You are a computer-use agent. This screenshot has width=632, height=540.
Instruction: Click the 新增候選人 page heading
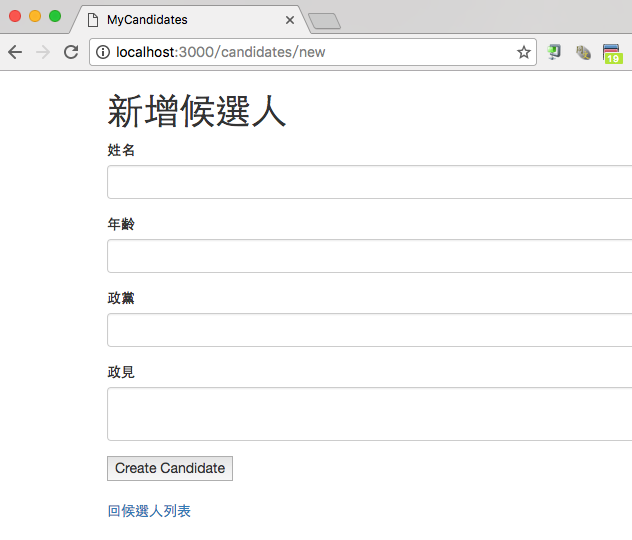[197, 111]
